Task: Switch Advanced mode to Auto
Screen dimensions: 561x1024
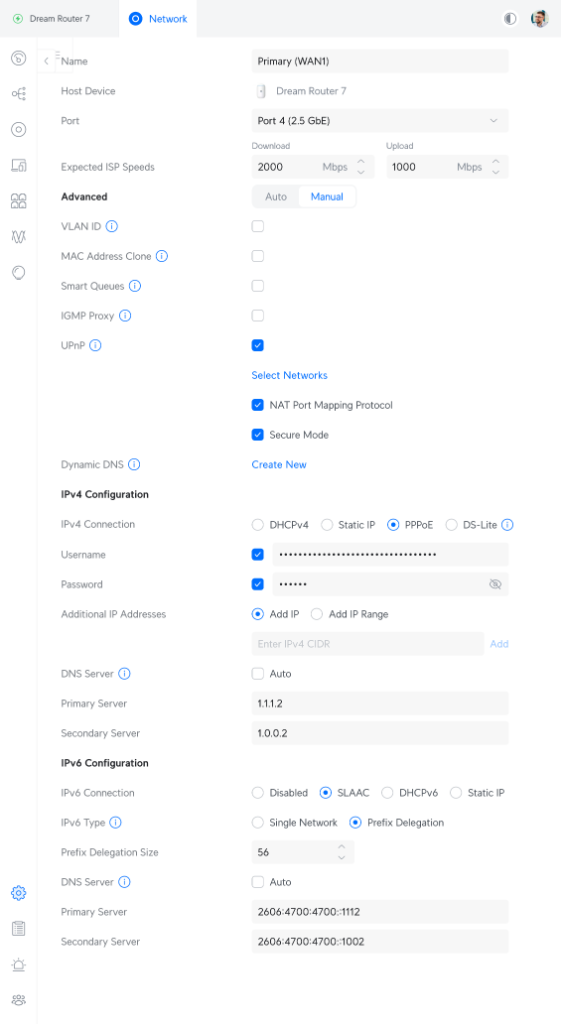Action: [x=276, y=197]
